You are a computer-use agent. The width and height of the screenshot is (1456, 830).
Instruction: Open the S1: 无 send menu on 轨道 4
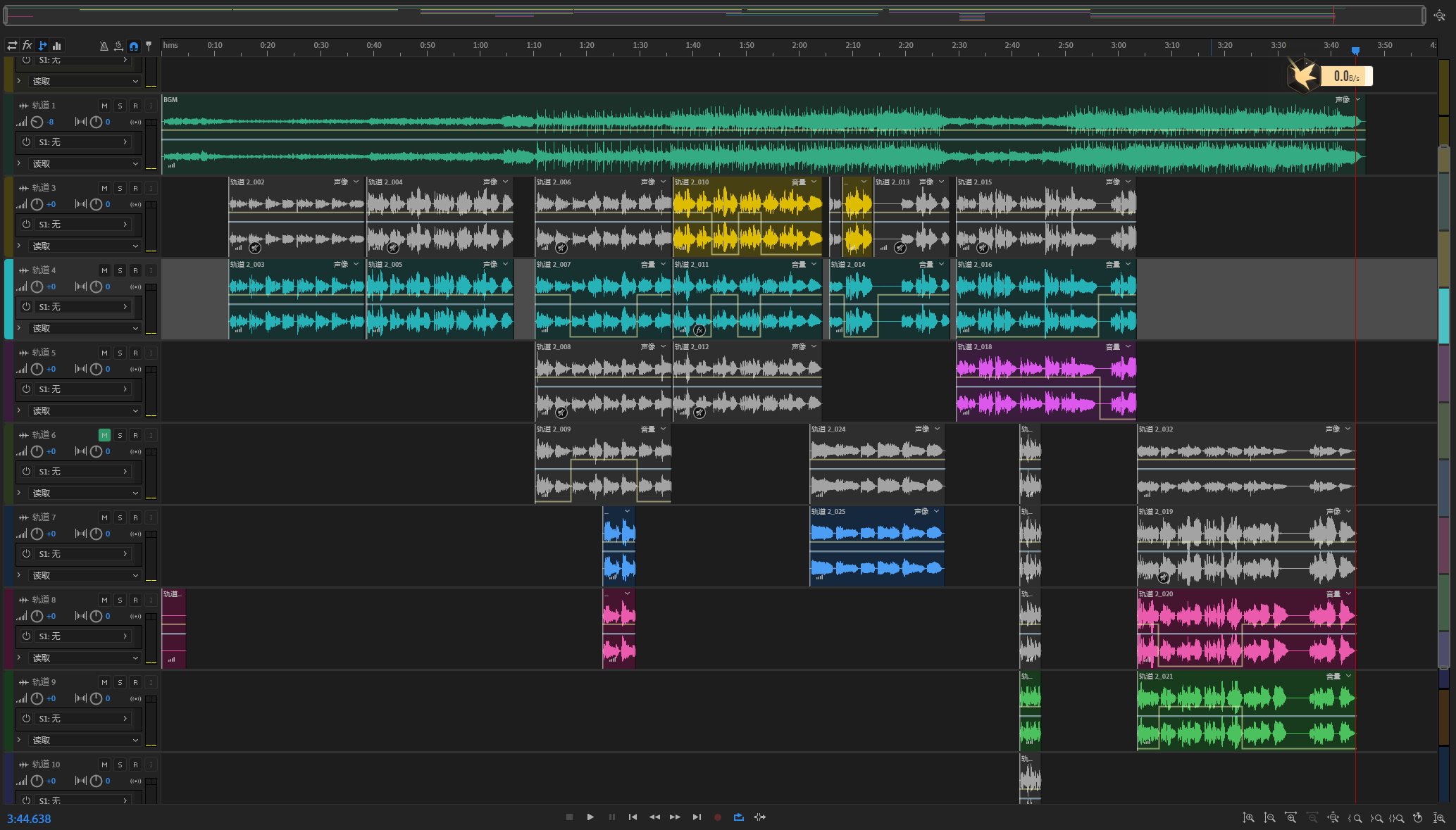[x=83, y=307]
